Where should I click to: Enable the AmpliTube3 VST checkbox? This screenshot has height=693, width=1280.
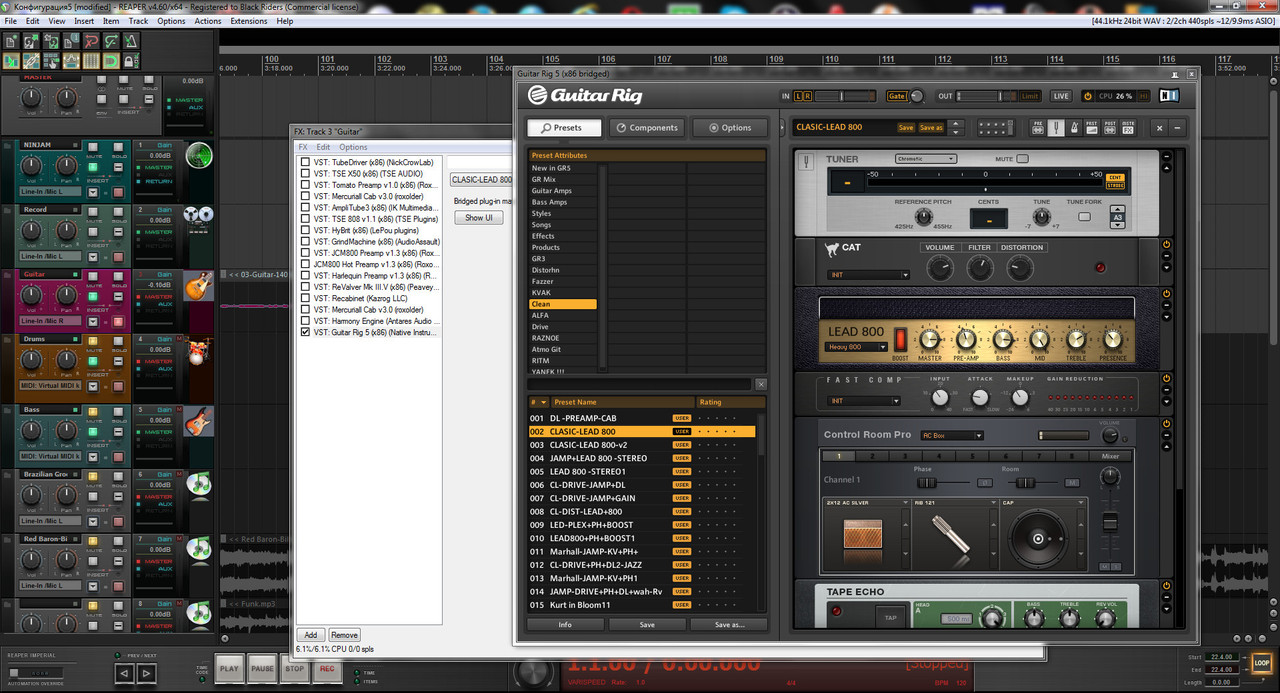[x=306, y=207]
